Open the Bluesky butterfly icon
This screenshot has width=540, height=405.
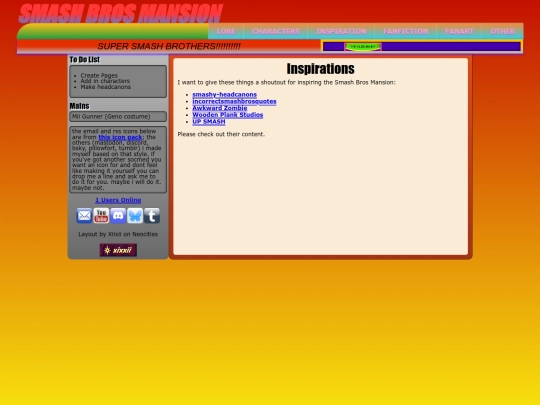[x=135, y=216]
